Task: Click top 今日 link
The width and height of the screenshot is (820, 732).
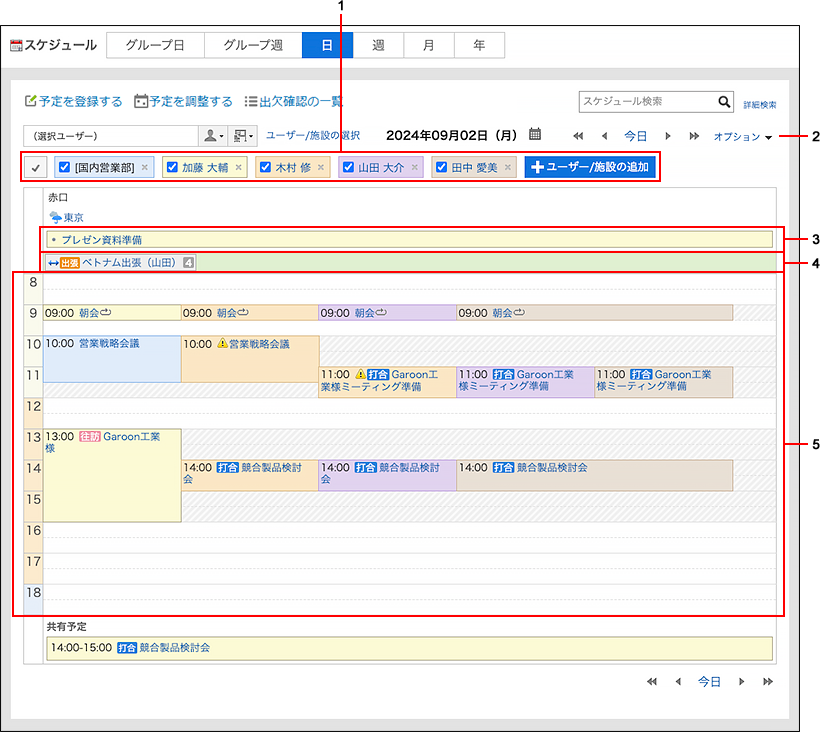Action: (x=635, y=136)
